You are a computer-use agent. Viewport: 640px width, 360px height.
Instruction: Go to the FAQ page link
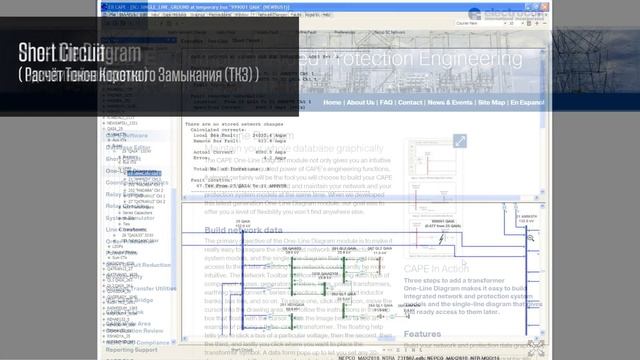(x=386, y=102)
